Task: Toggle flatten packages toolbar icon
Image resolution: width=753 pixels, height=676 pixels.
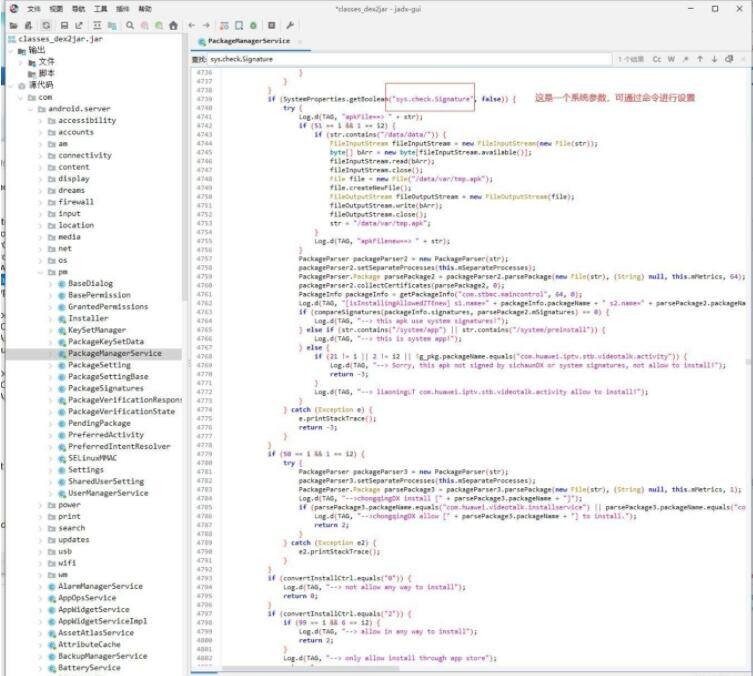Action: pos(112,25)
